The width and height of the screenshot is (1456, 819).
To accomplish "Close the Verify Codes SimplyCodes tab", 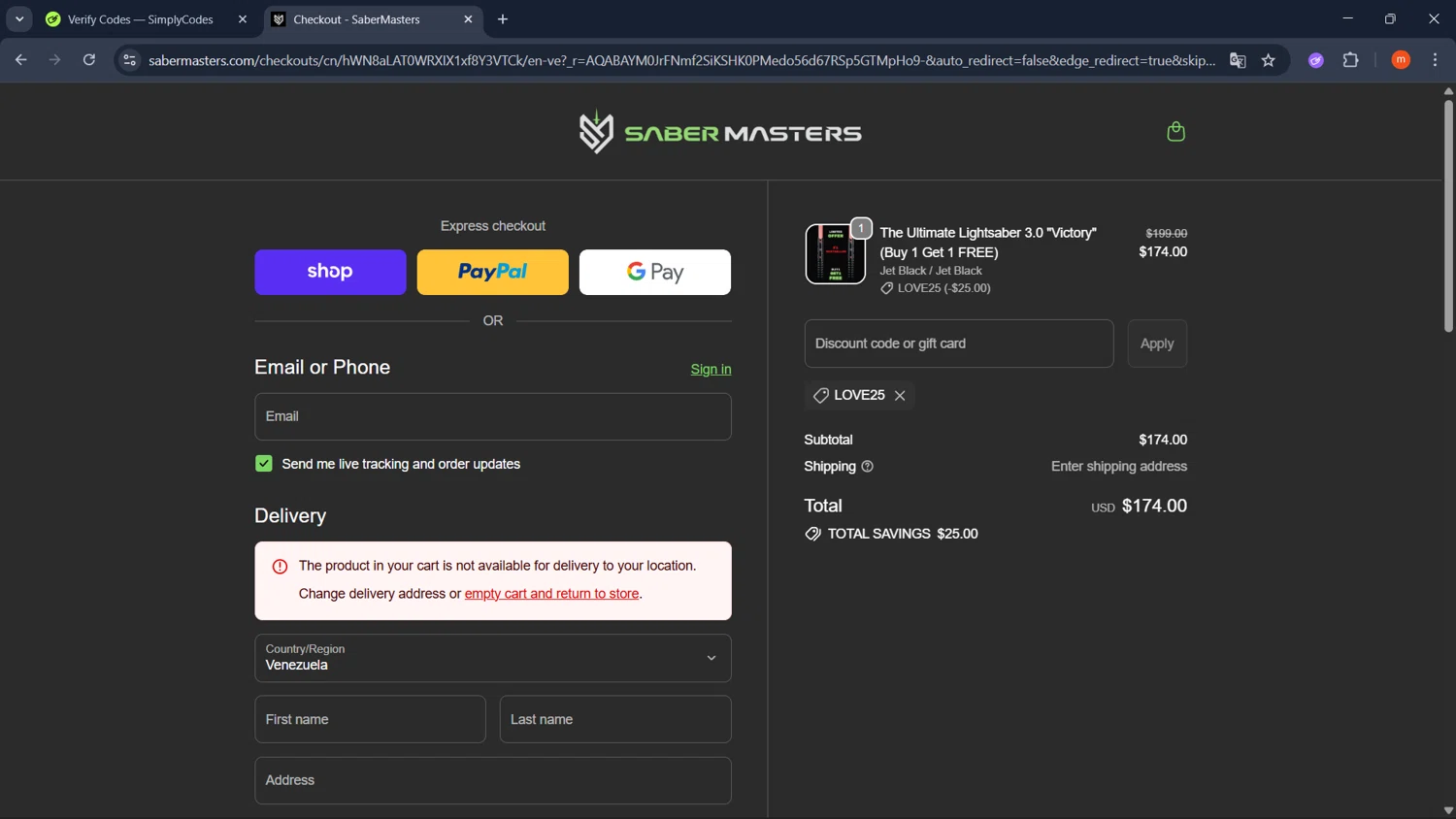I will 243,19.
